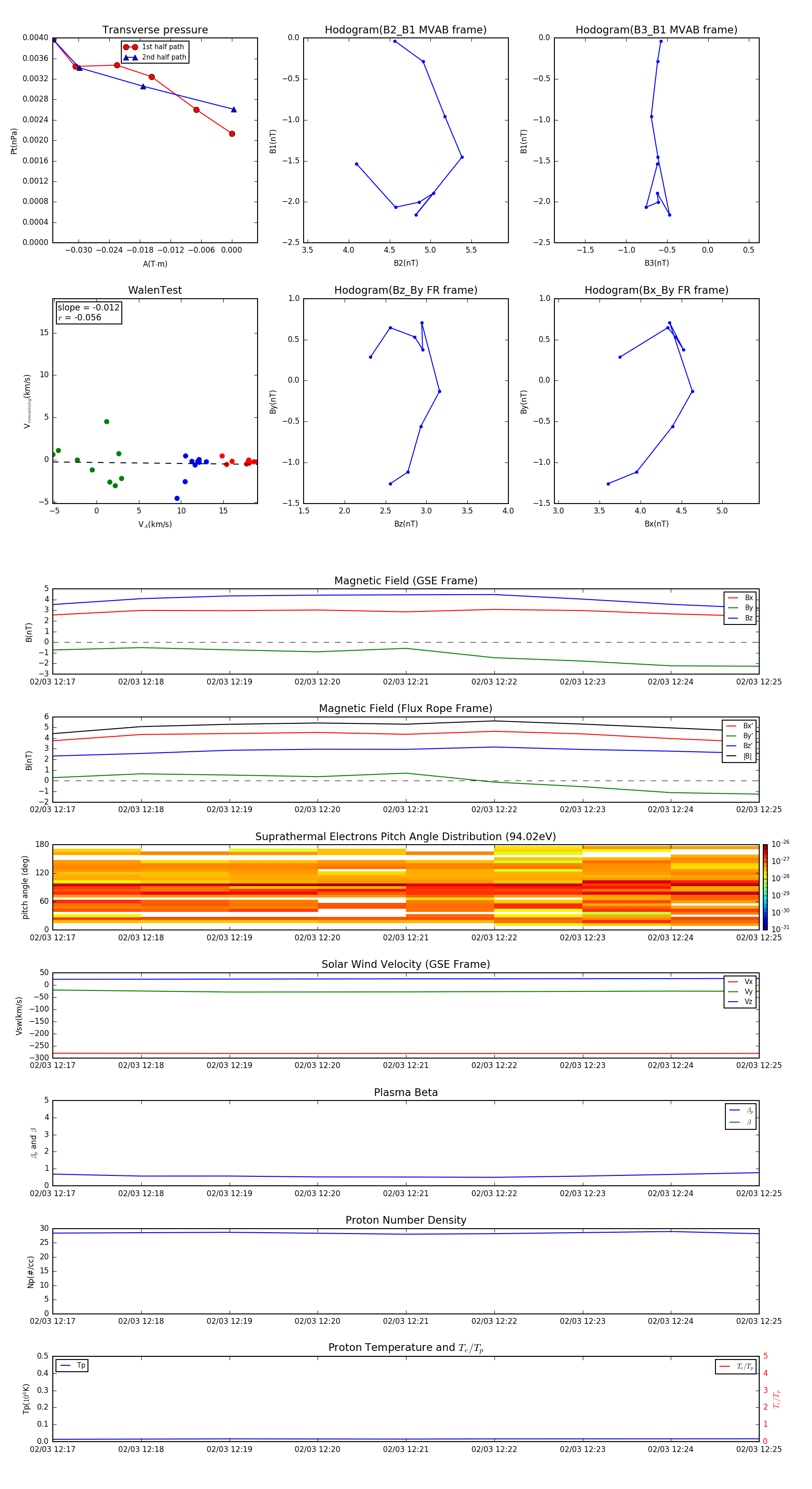Click the 'Pt(nPa)' y-axis label
Image resolution: width=812 pixels, height=1489 pixels.
14,141
